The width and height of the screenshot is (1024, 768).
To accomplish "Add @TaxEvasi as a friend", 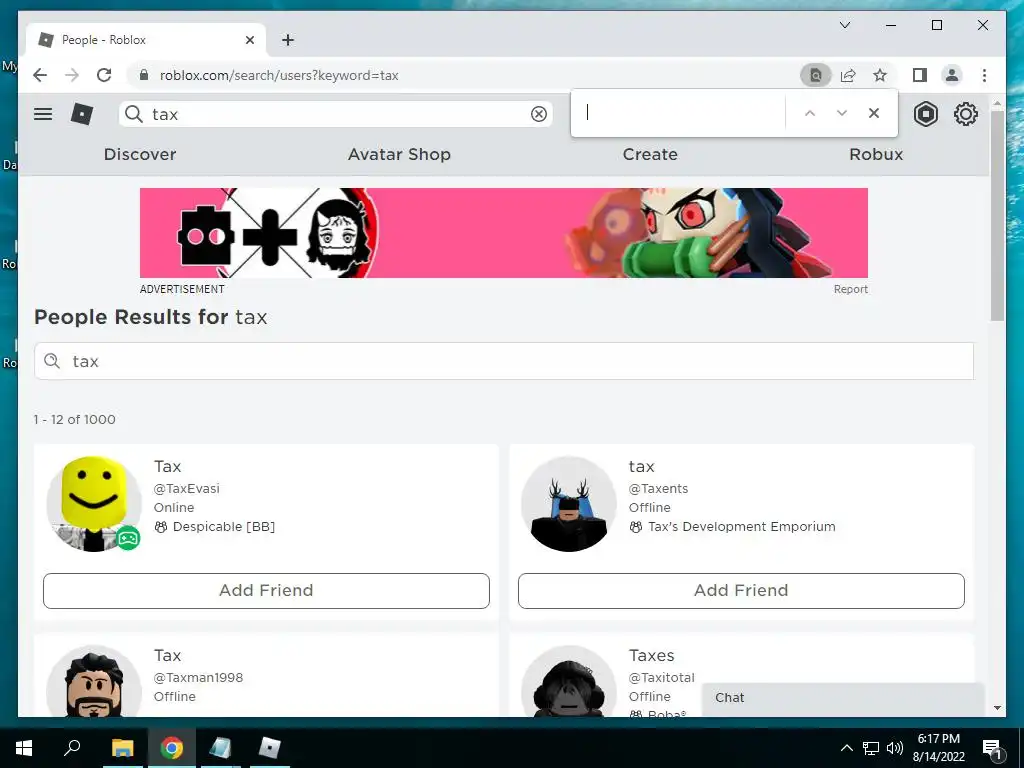I will (266, 591).
